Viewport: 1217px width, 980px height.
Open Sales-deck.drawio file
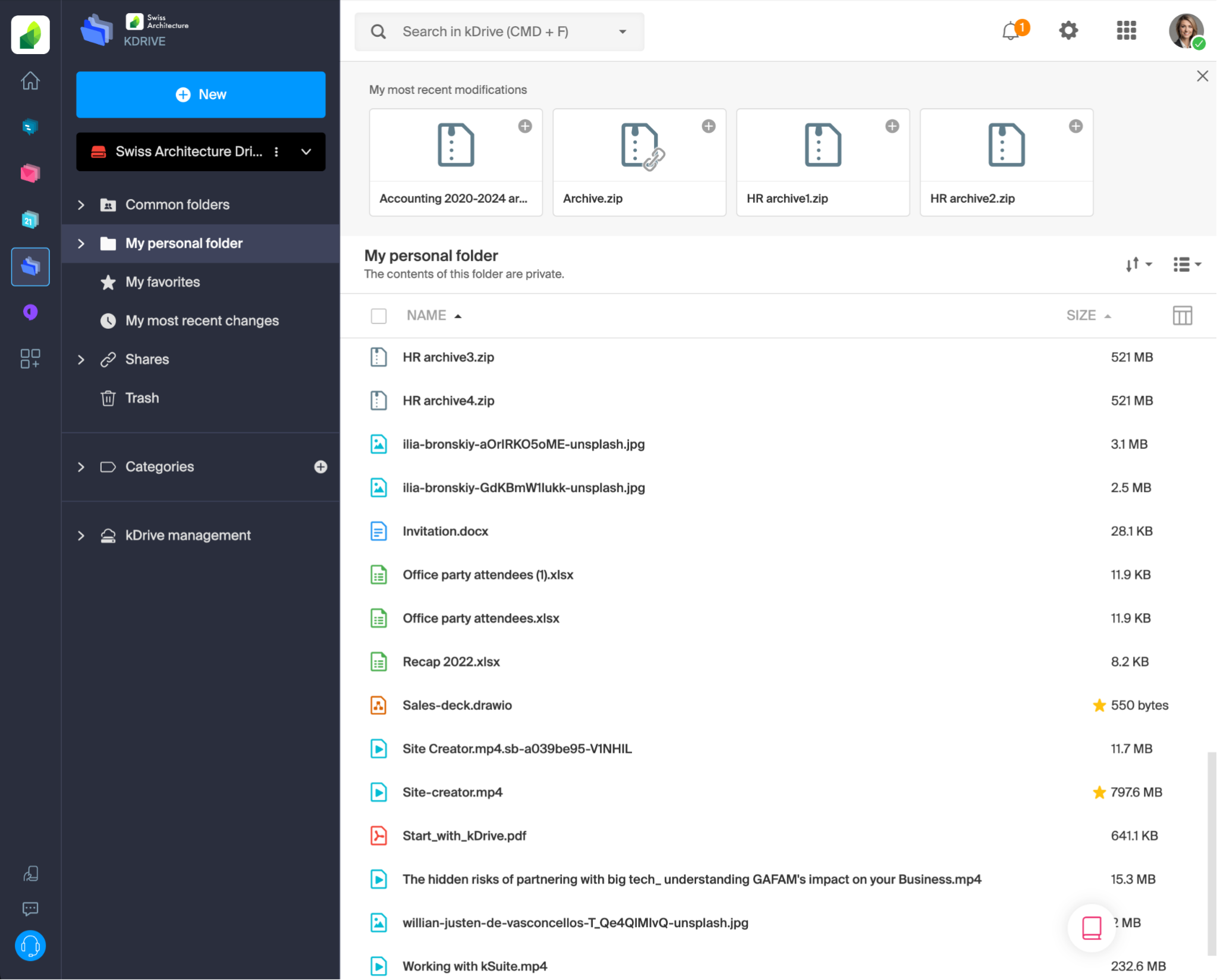457,705
